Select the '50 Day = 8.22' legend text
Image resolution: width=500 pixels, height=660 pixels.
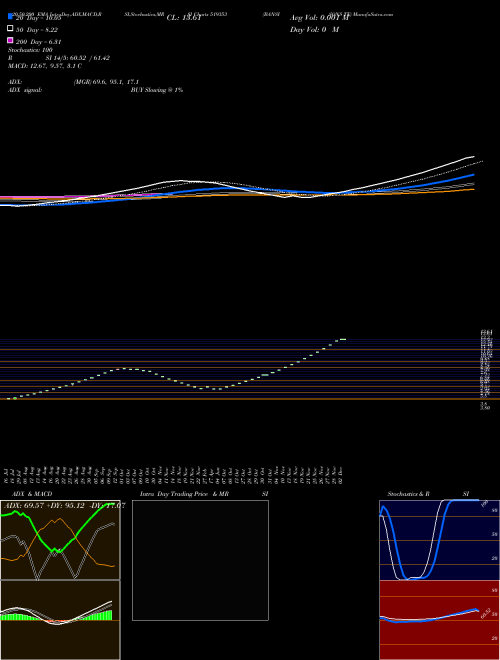tap(37, 30)
